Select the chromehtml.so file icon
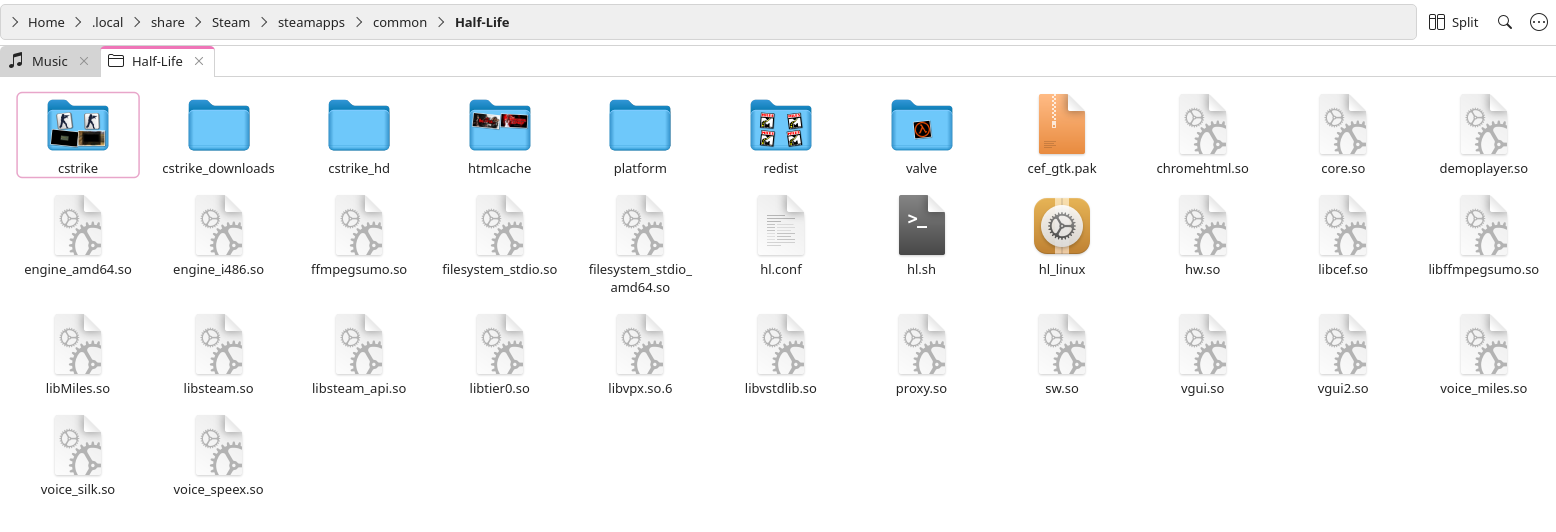 click(x=1203, y=124)
